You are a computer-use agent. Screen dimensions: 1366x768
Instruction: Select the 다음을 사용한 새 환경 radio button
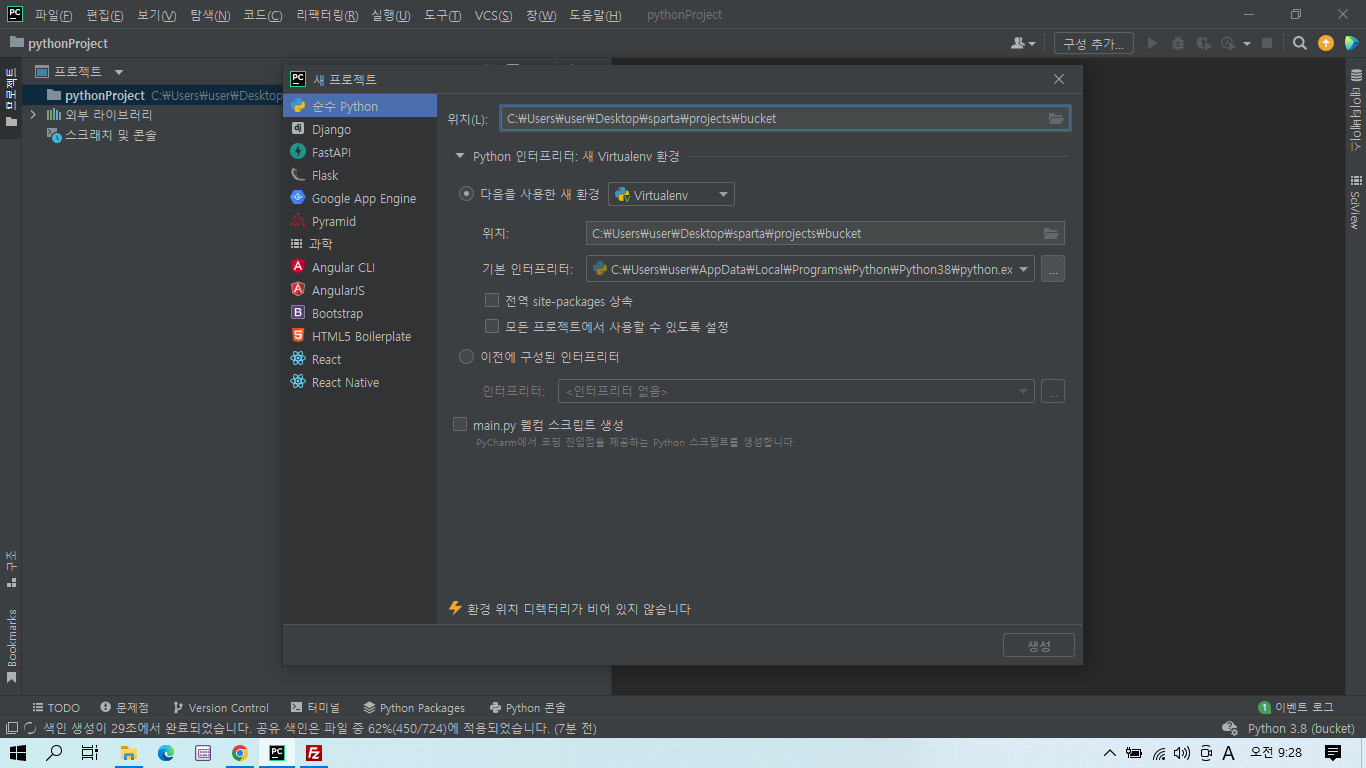pos(466,194)
